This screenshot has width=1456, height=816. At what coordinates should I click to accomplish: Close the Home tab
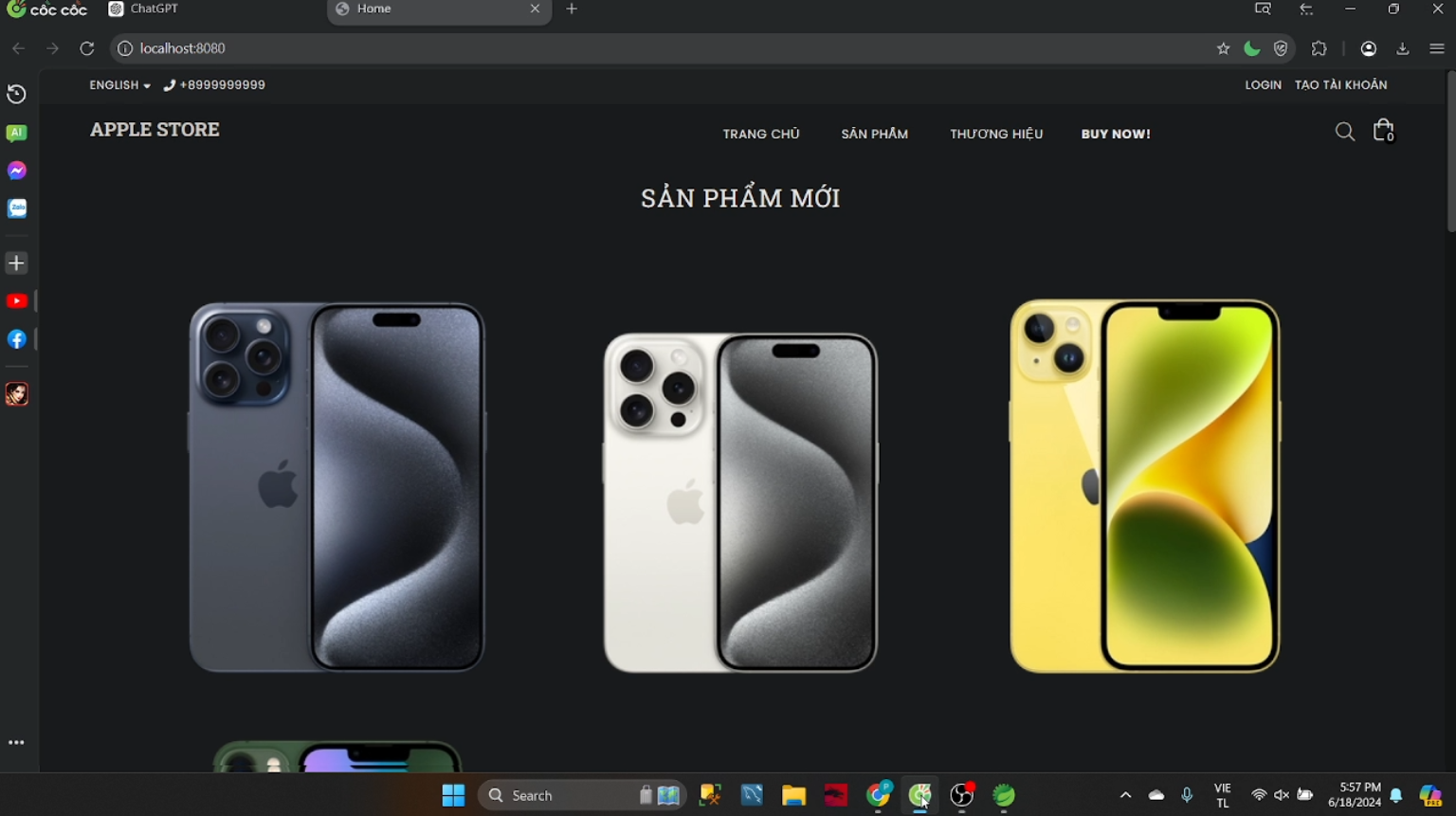535,9
